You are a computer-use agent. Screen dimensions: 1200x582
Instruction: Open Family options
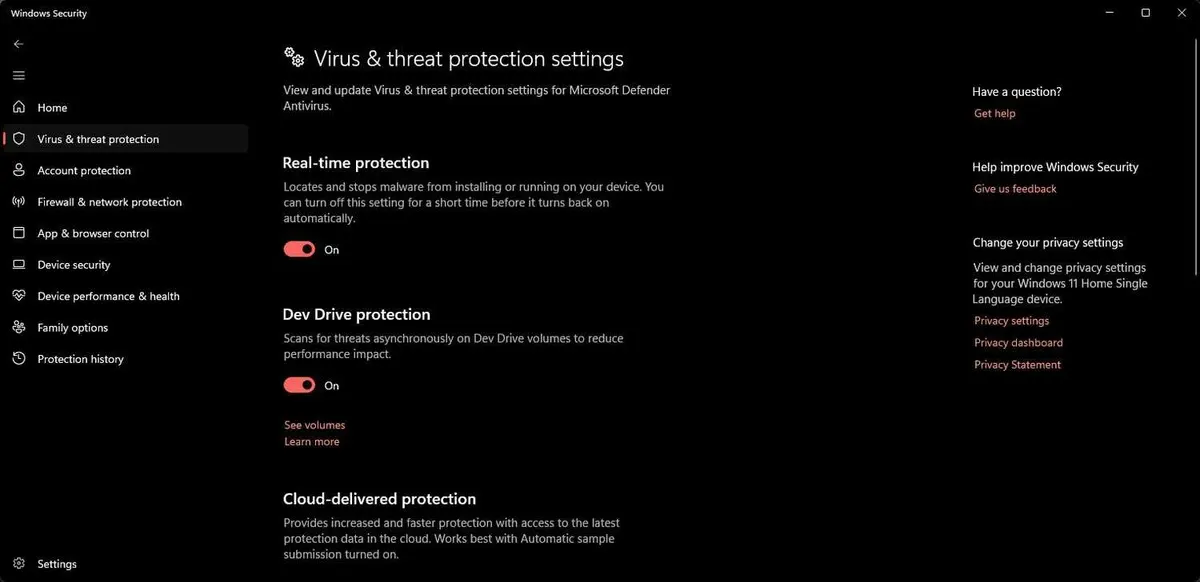[x=72, y=327]
